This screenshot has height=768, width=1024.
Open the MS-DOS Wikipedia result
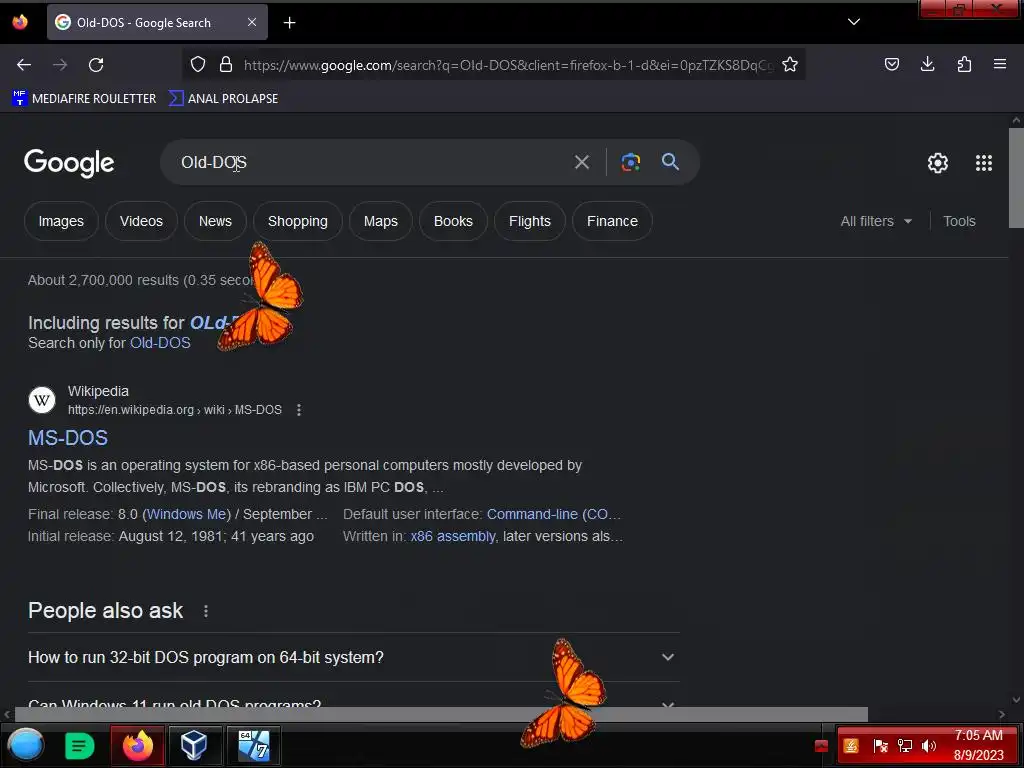[68, 438]
